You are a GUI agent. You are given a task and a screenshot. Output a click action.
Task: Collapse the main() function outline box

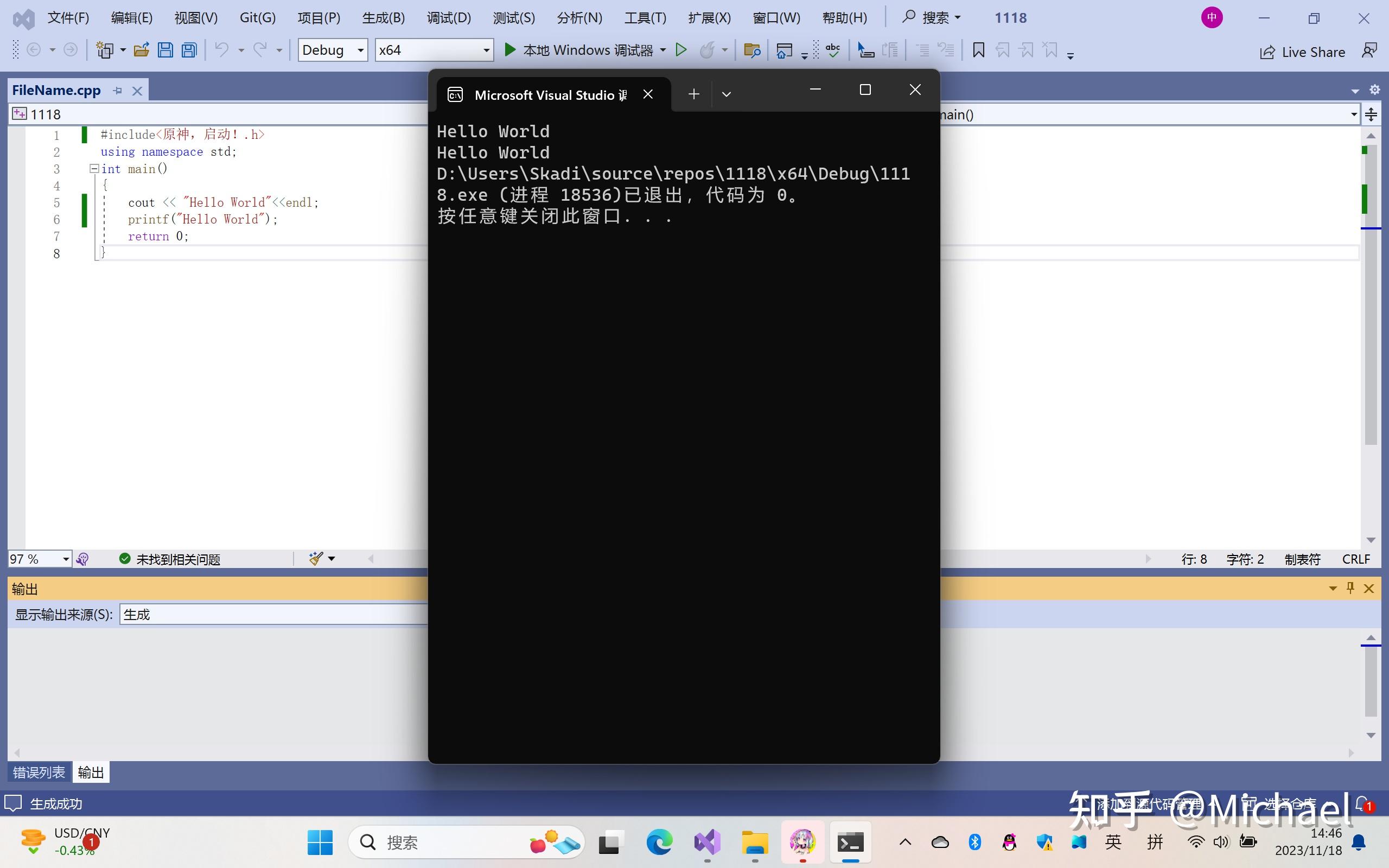pyautogui.click(x=94, y=169)
